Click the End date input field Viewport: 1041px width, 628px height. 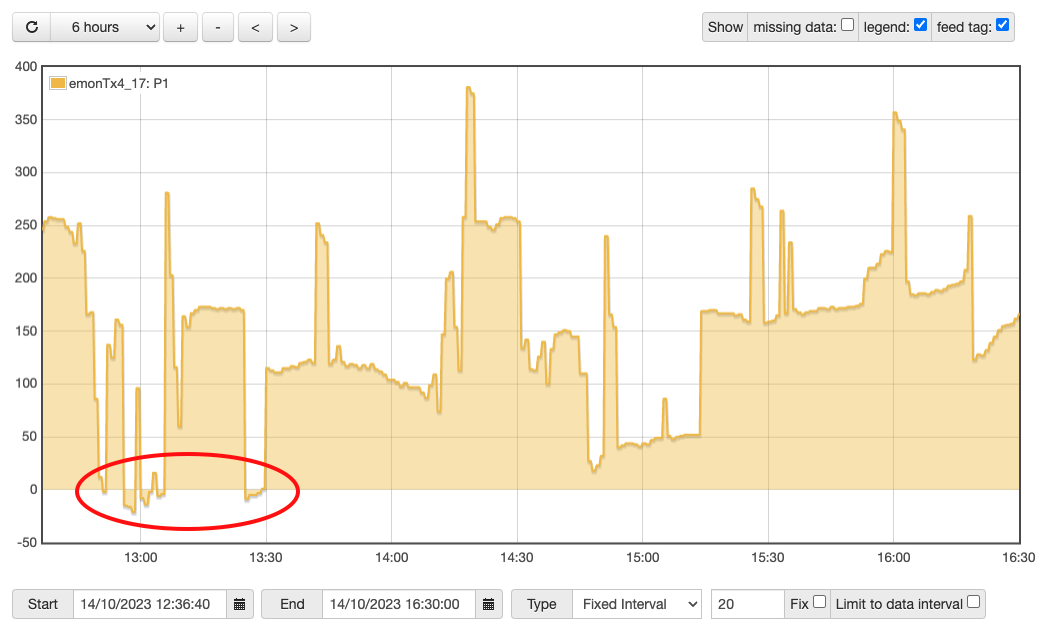(x=399, y=604)
